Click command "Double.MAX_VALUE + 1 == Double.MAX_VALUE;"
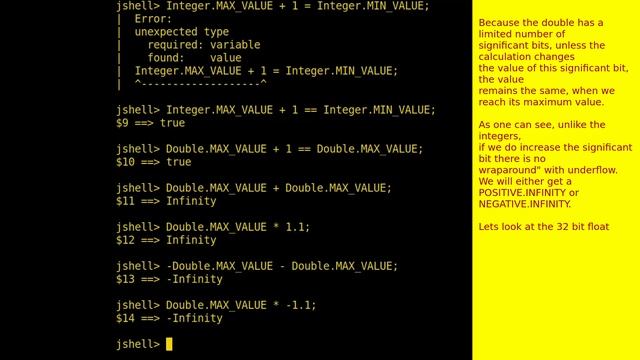640x360 pixels. pyautogui.click(x=294, y=149)
